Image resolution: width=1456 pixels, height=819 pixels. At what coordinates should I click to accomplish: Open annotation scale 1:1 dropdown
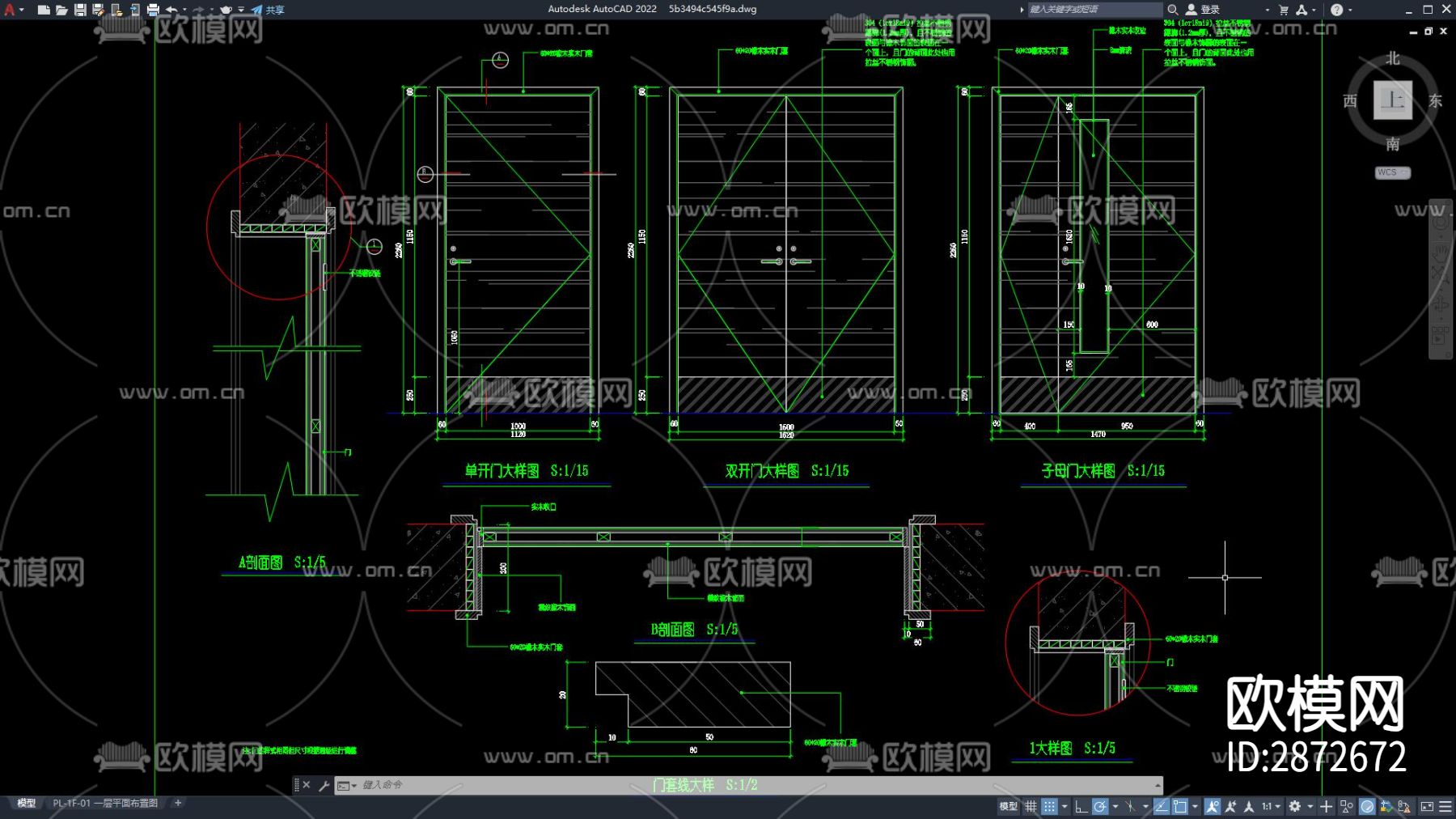point(1272,807)
